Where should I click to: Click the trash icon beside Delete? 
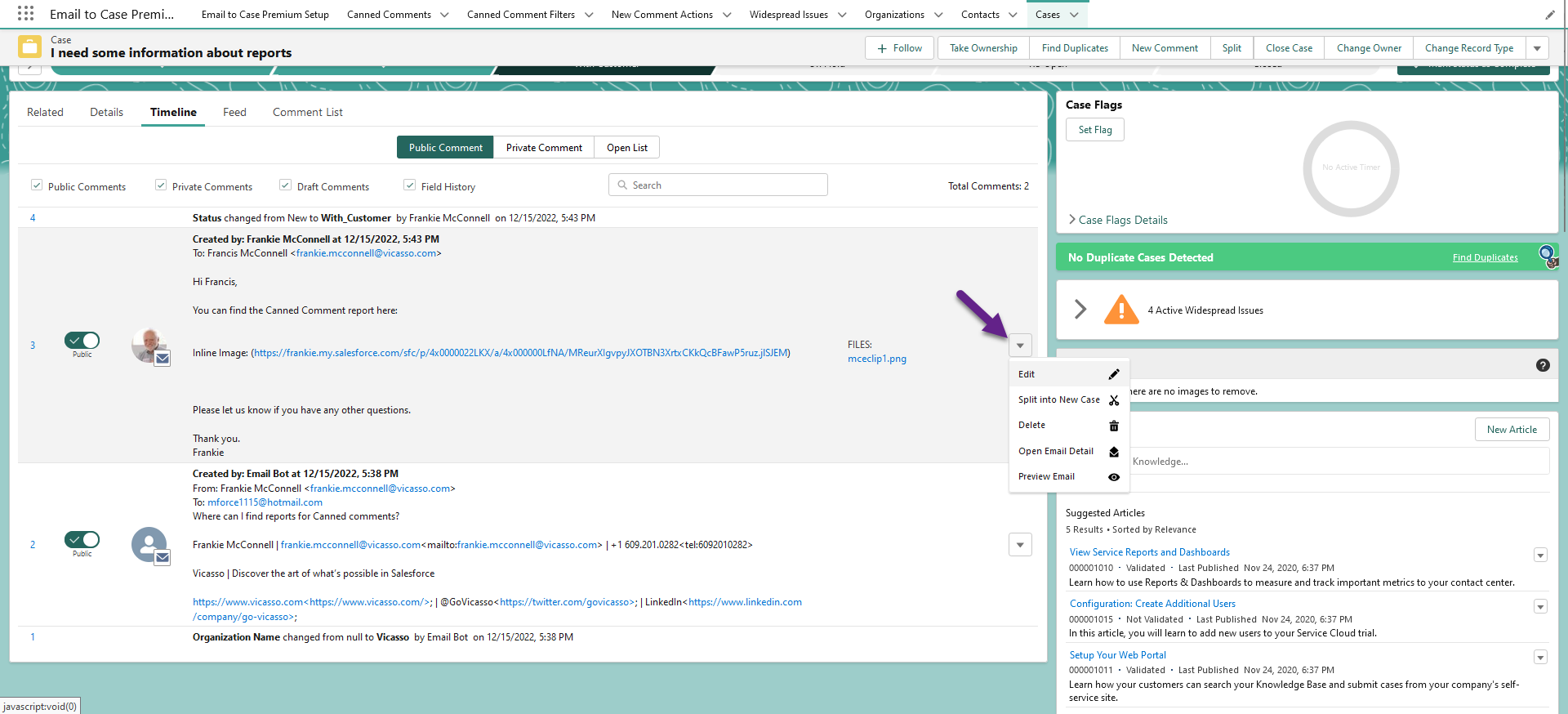(1114, 426)
